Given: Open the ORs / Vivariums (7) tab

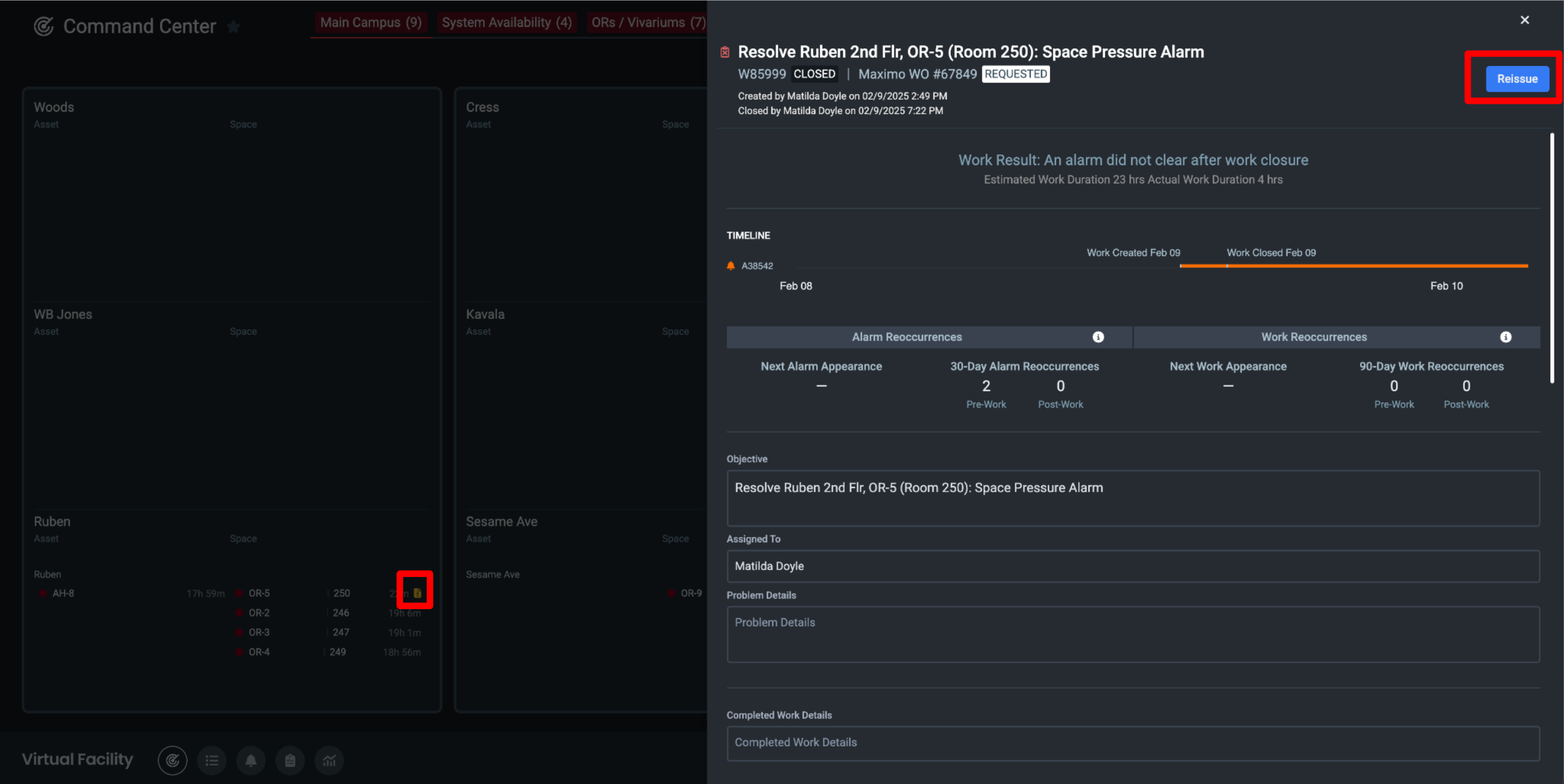Looking at the screenshot, I should (647, 23).
